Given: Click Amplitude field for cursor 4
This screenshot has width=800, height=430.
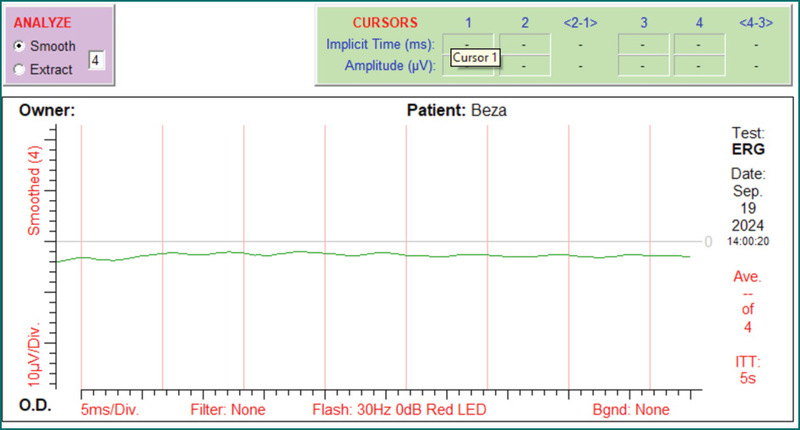Looking at the screenshot, I should (x=700, y=65).
